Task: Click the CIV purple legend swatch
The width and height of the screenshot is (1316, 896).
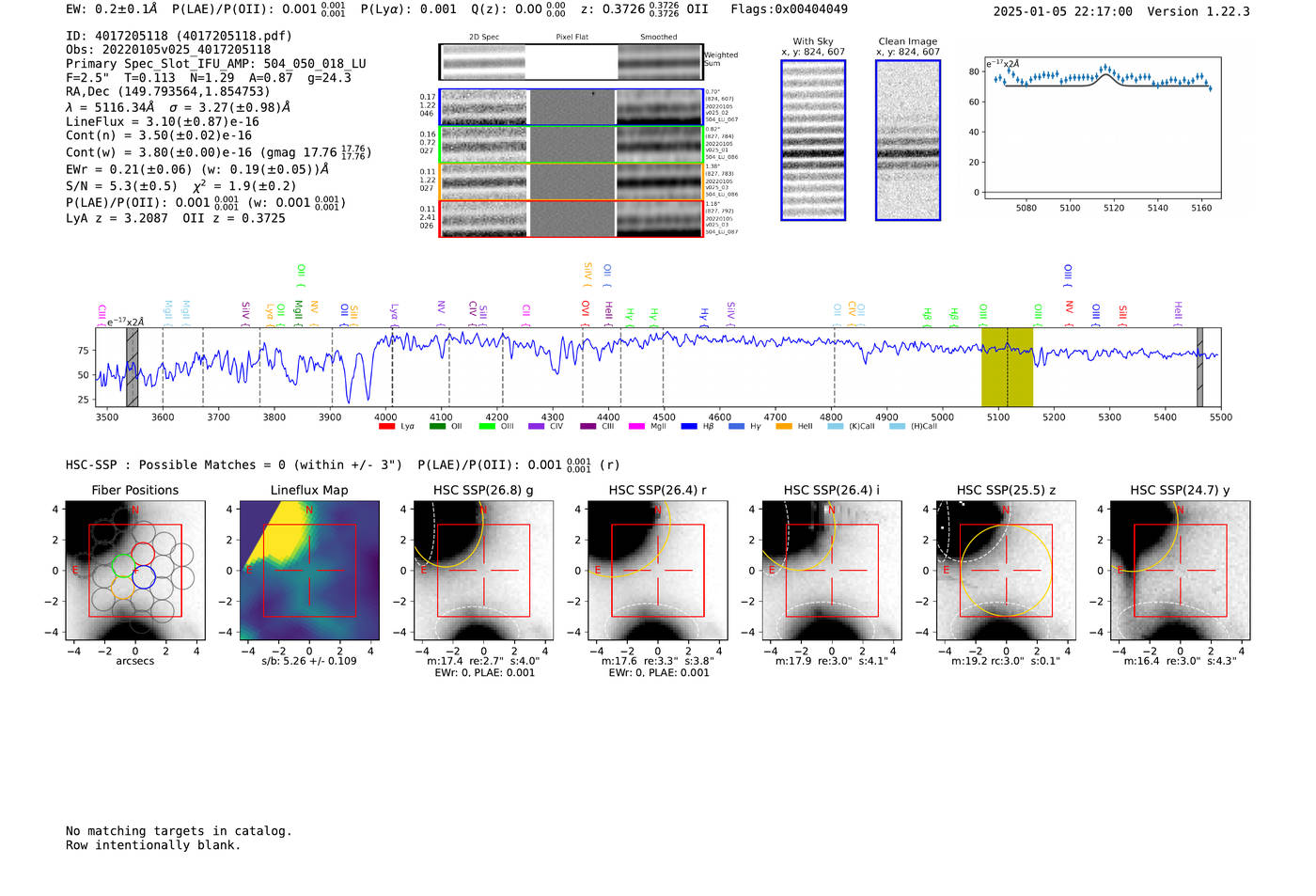Action: [x=537, y=427]
